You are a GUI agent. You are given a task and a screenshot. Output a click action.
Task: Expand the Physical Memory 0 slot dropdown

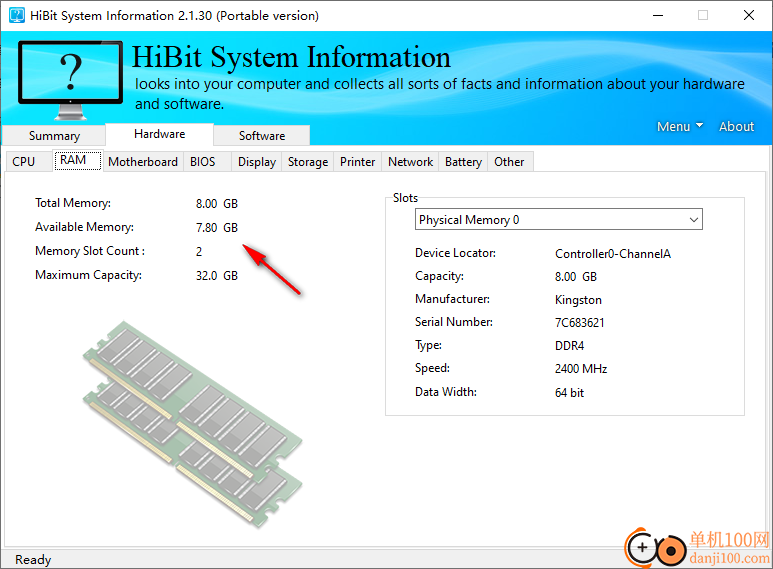pos(559,219)
